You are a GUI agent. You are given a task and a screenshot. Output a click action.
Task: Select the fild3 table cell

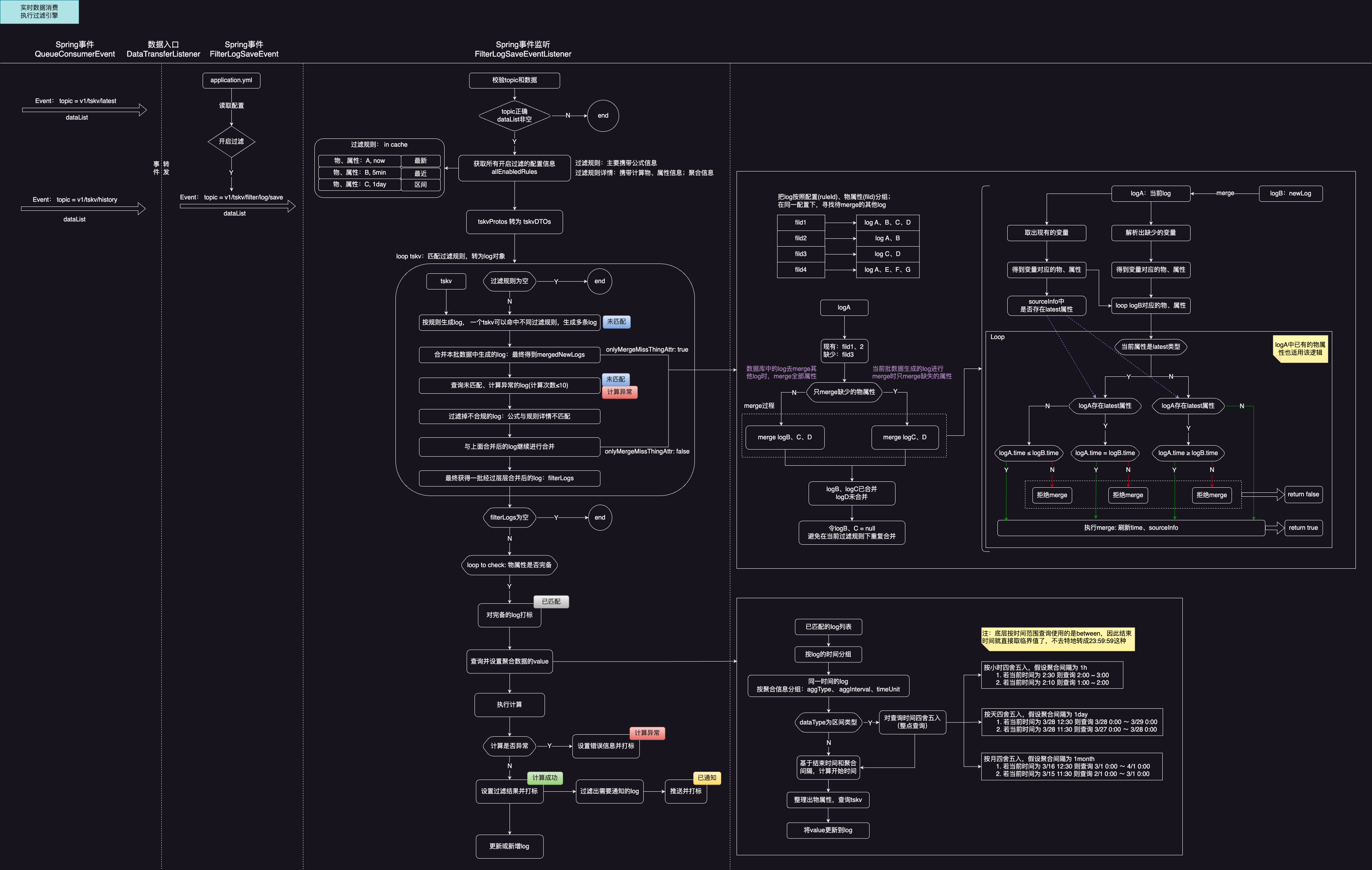pyautogui.click(x=801, y=254)
